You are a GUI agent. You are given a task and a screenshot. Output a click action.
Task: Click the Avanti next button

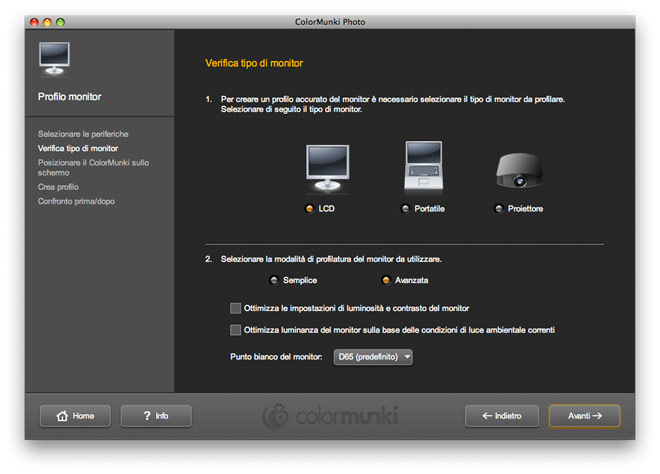pos(585,416)
